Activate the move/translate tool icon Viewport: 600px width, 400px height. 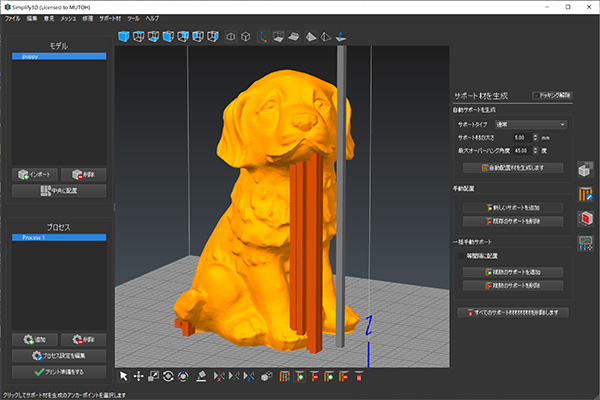(139, 376)
